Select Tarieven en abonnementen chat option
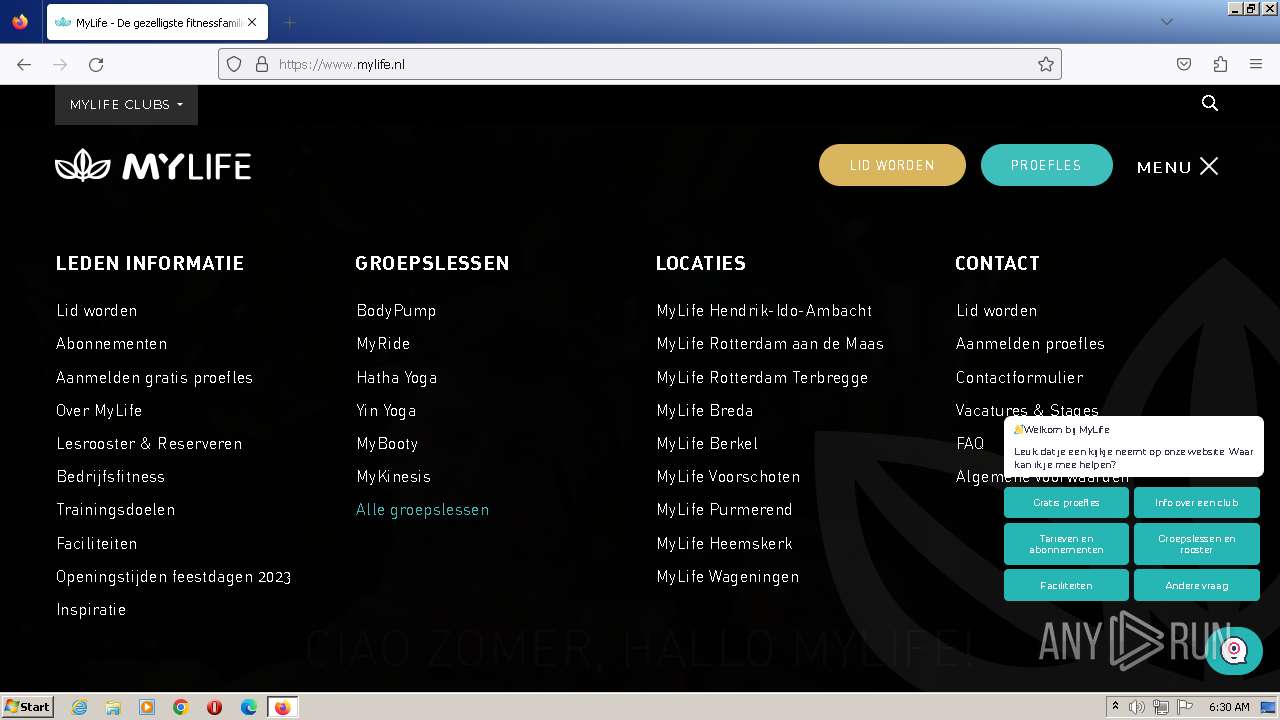 (x=1066, y=544)
